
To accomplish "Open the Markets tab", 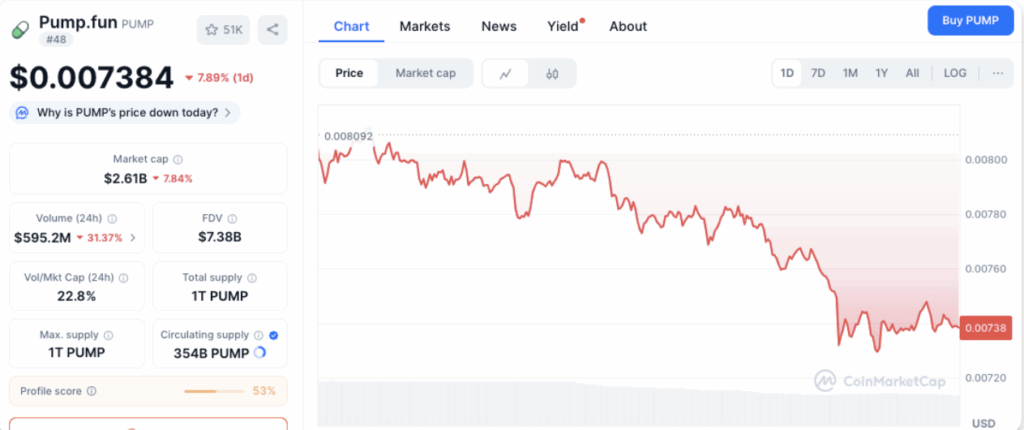I will (x=425, y=26).
